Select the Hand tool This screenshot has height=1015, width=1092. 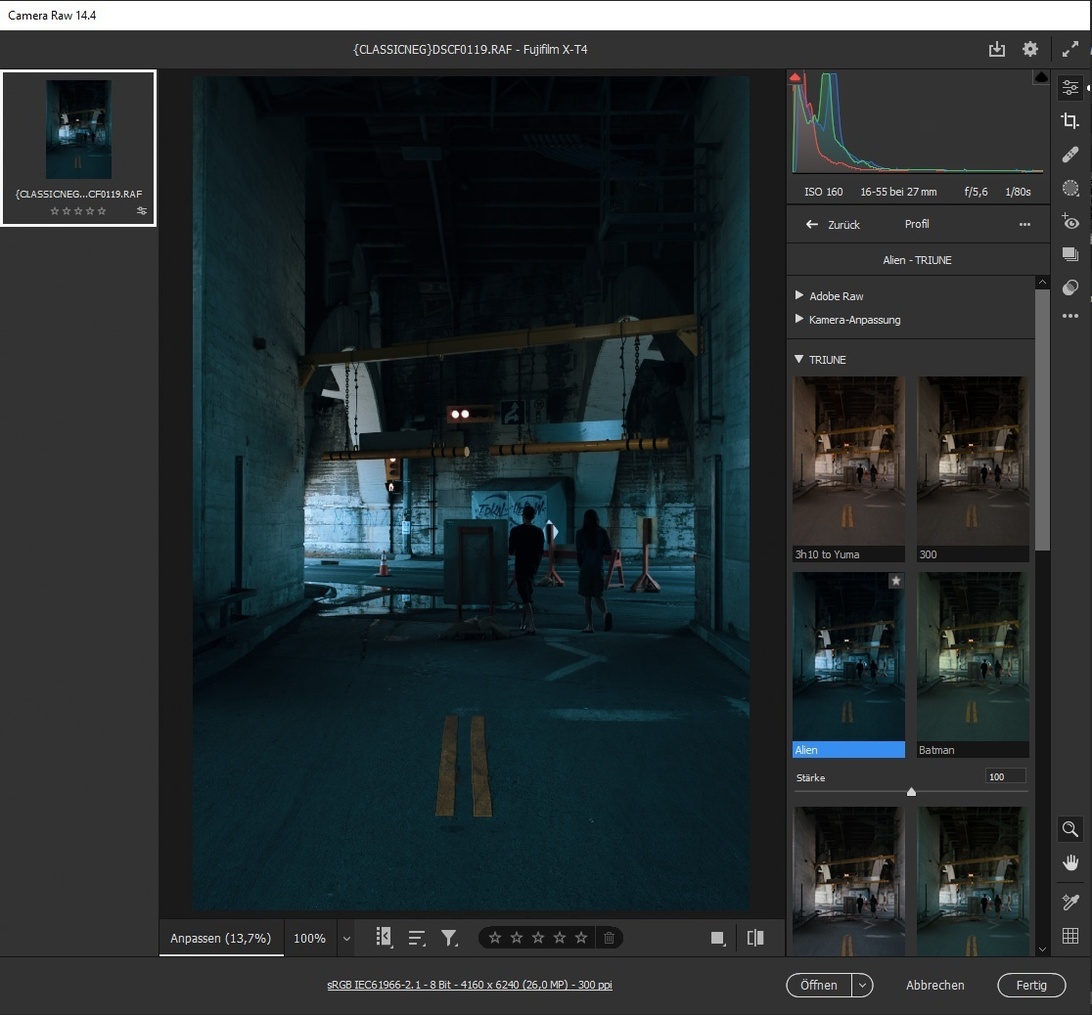click(x=1070, y=862)
